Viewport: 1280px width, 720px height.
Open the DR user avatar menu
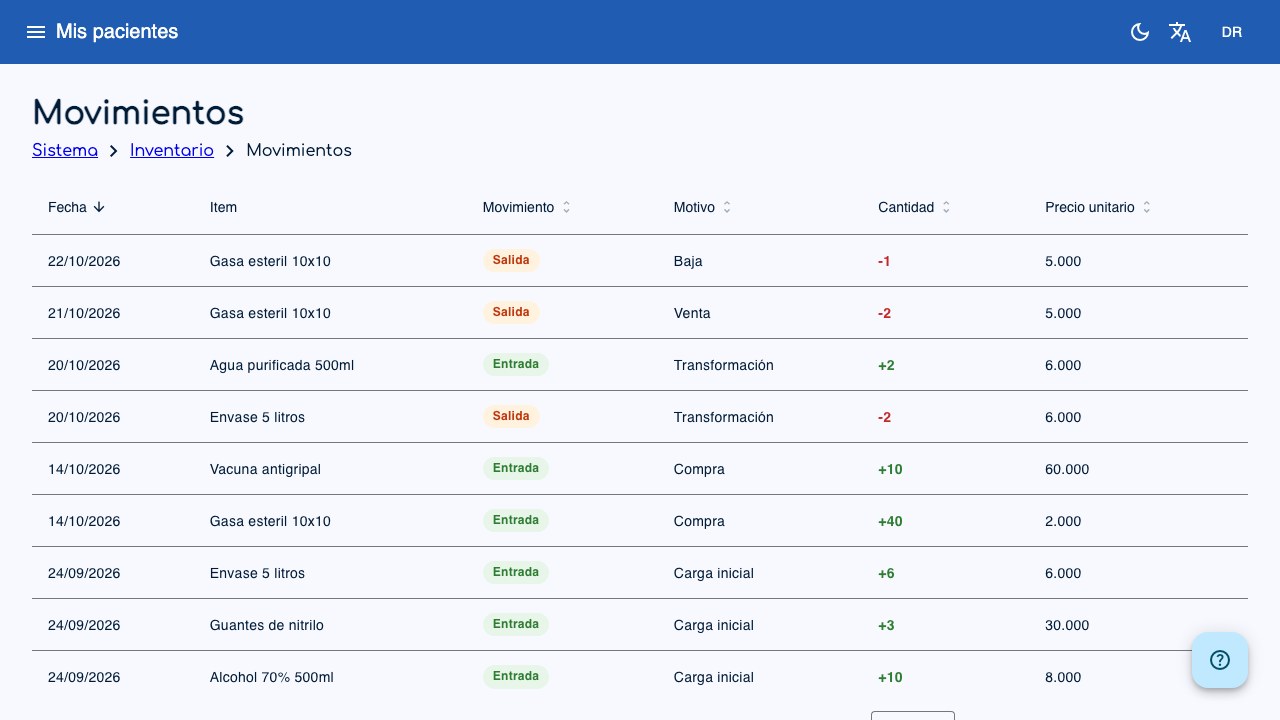pos(1232,32)
